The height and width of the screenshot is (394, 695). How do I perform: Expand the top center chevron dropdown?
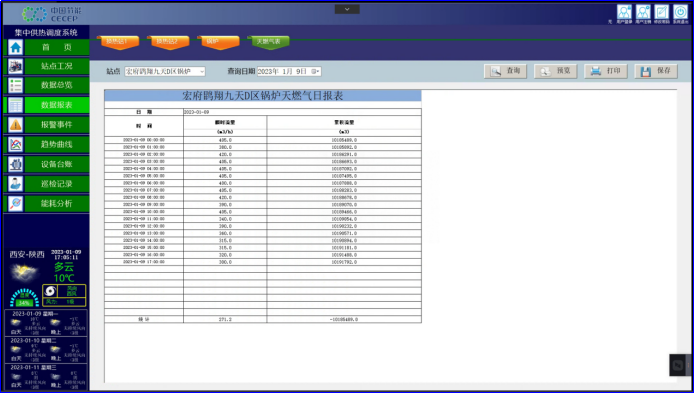click(x=347, y=9)
